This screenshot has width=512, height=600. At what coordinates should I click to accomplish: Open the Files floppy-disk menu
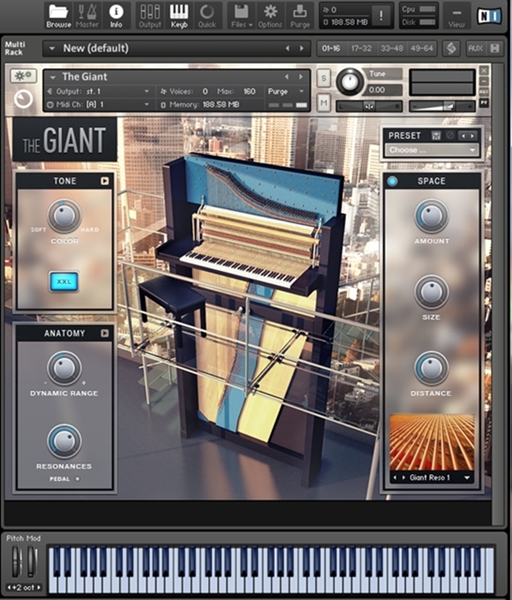click(241, 16)
